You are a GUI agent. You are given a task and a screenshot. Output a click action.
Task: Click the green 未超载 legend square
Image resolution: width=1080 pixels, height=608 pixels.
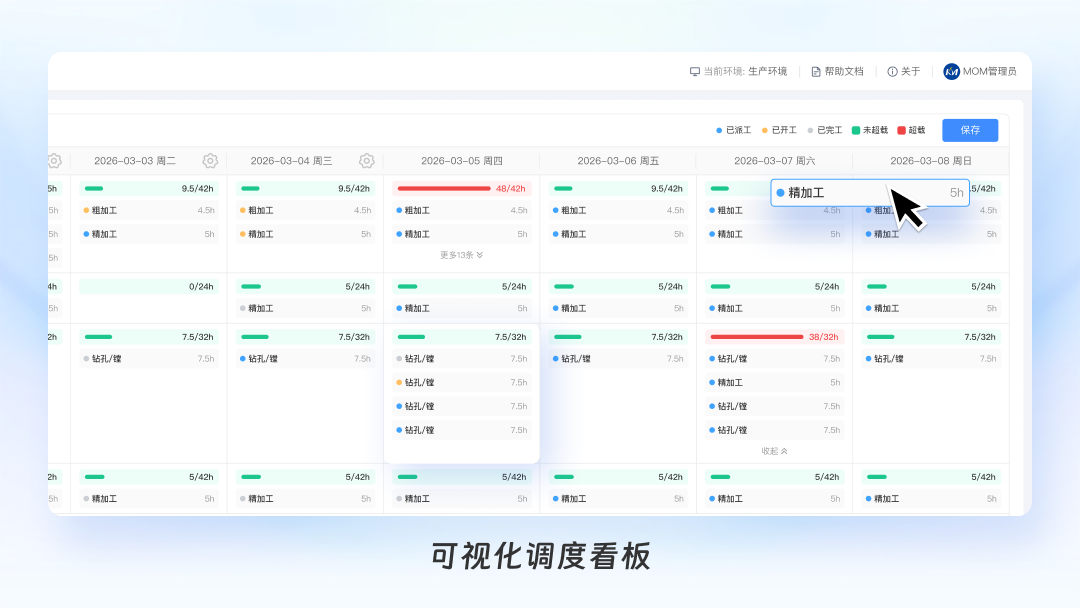[x=856, y=130]
